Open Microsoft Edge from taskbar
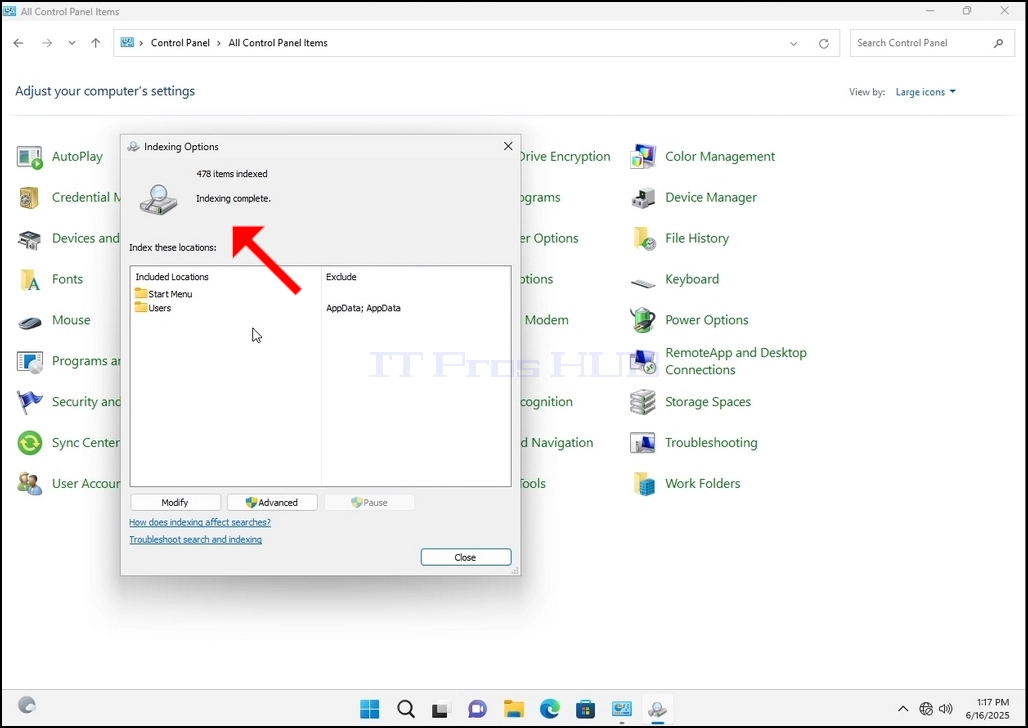 pos(550,709)
